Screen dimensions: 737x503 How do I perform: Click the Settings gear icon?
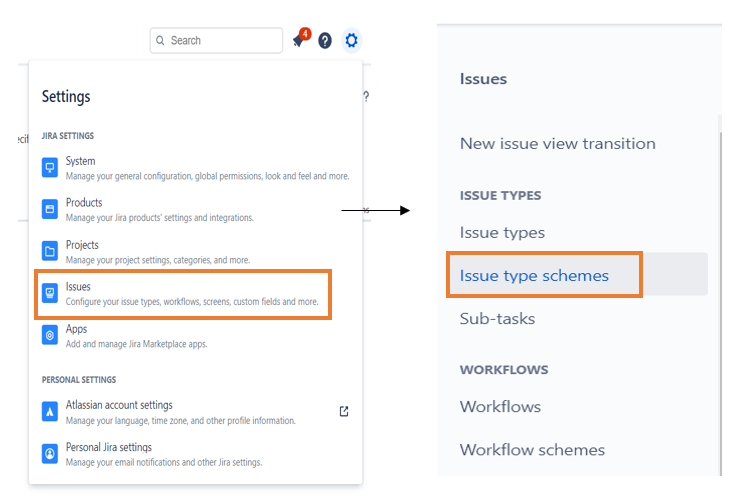(x=351, y=40)
